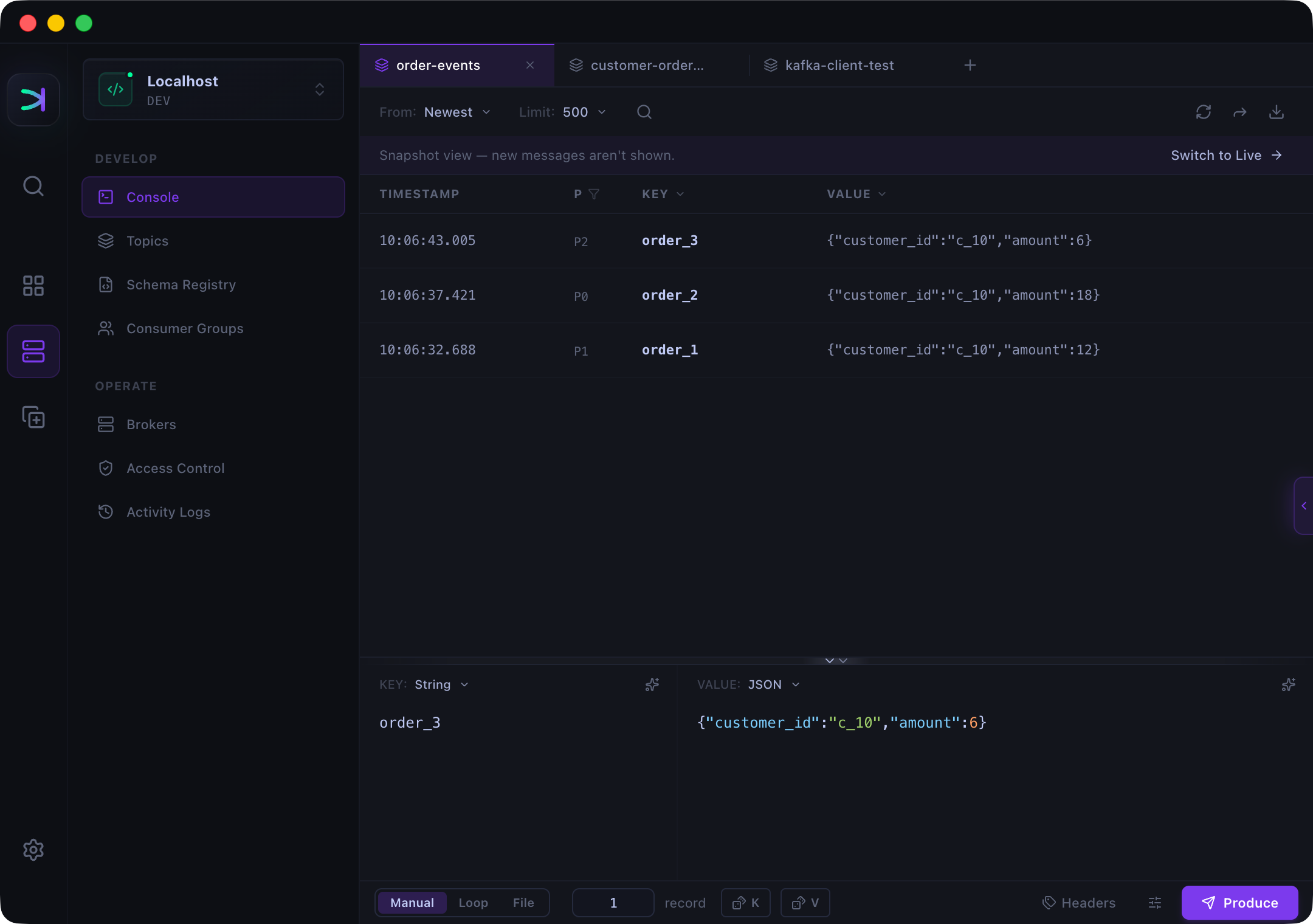1313x924 pixels.
Task: Select the order_3 message row key
Action: 670,241
